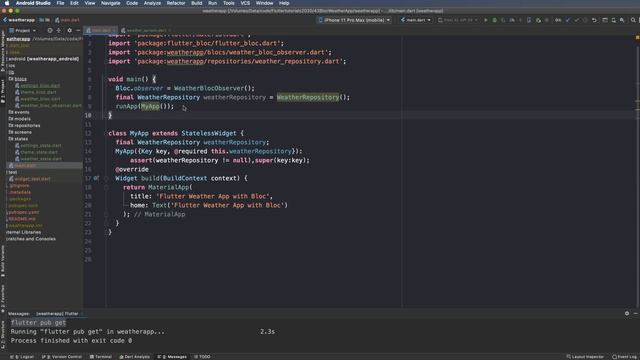Open Resource Manager side tab
640x360 pixels.
(3, 51)
